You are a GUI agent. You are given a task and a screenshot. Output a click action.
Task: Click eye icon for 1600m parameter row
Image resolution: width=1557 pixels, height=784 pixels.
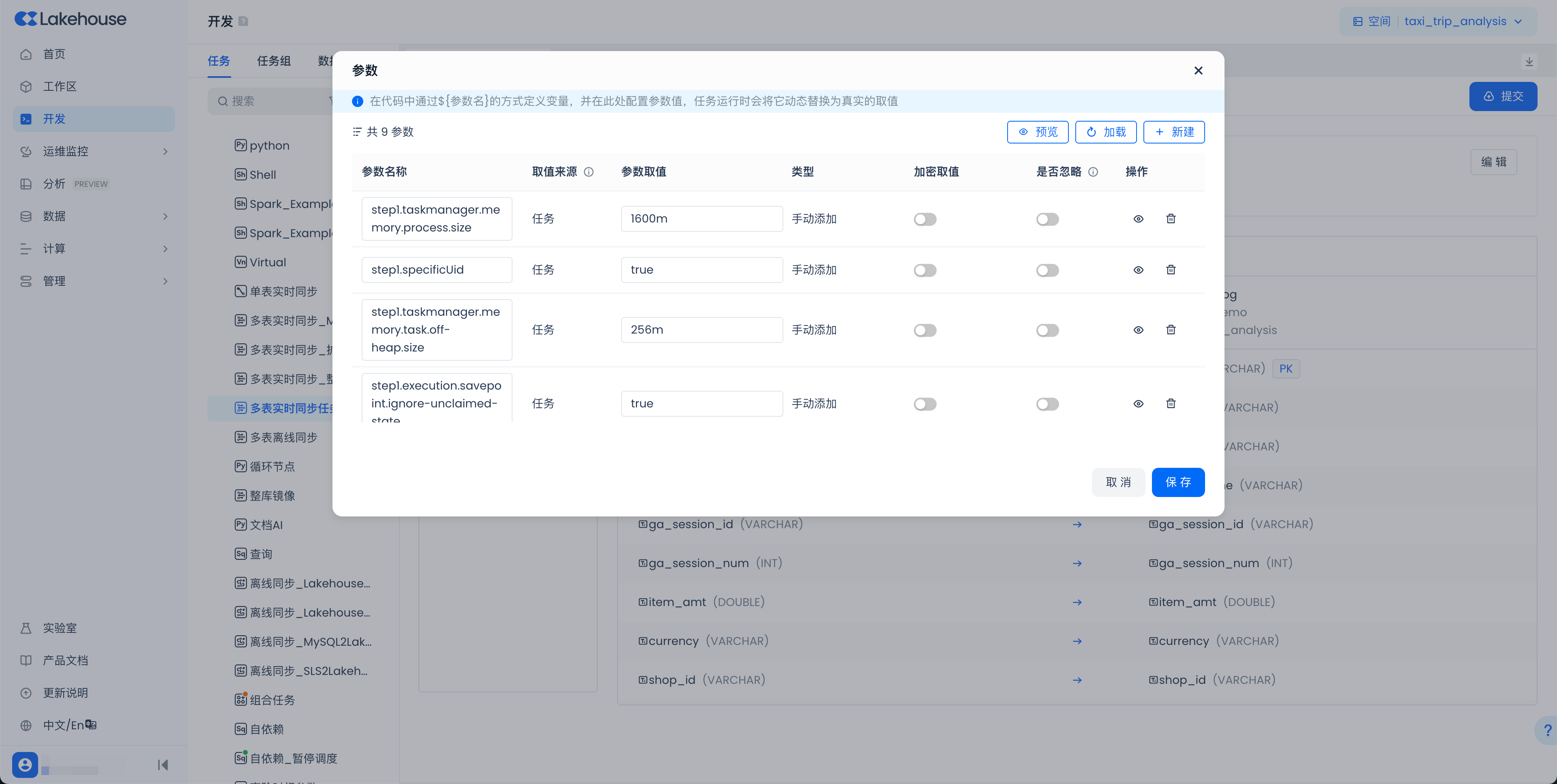point(1138,219)
